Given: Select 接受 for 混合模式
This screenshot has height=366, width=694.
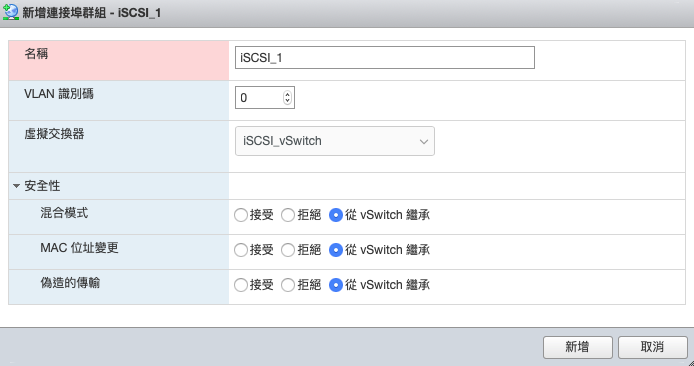Looking at the screenshot, I should pyautogui.click(x=241, y=216).
